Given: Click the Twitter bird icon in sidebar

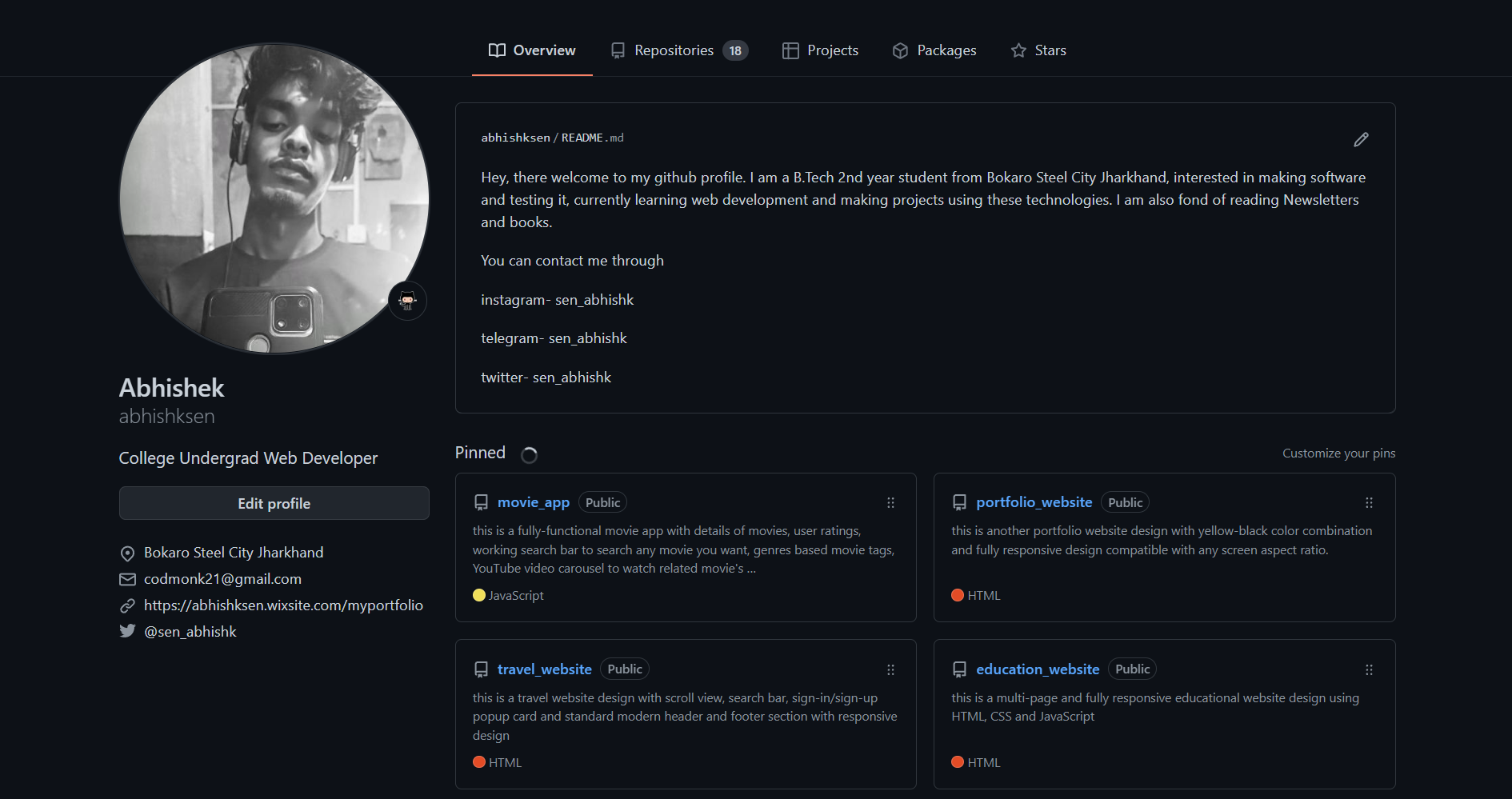Looking at the screenshot, I should click(127, 631).
